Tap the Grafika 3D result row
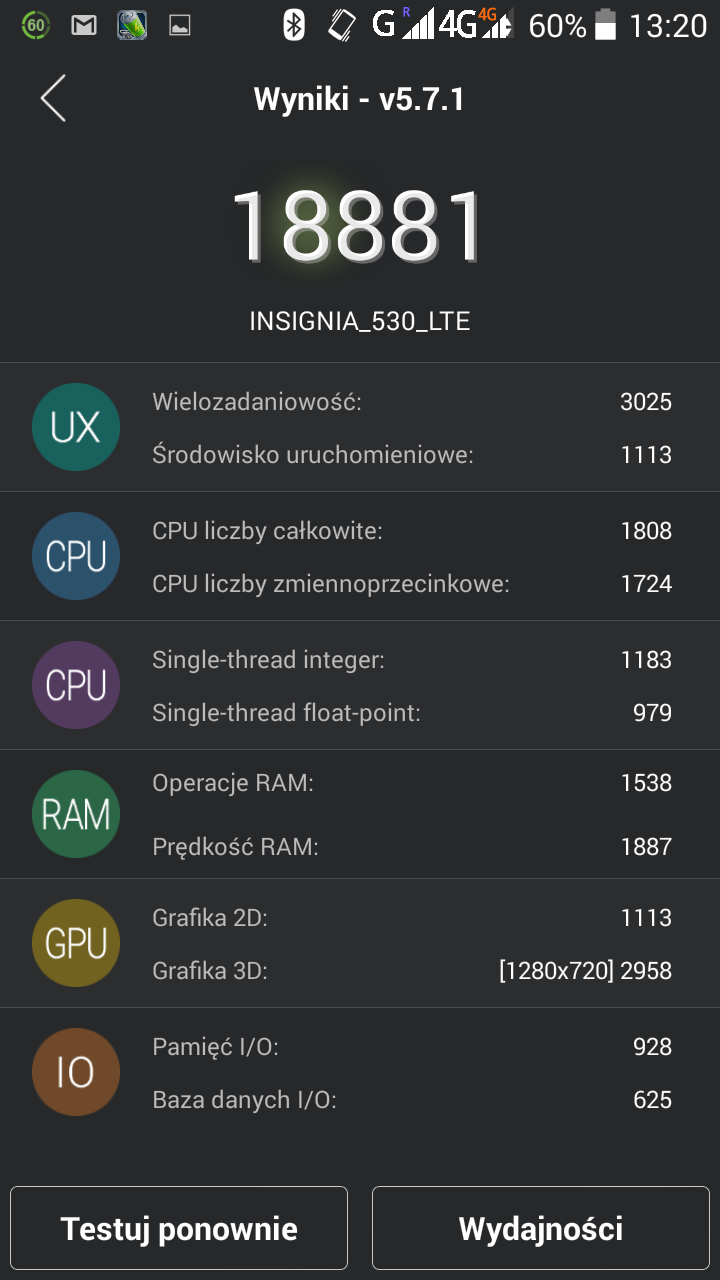The image size is (720, 1280). (412, 970)
